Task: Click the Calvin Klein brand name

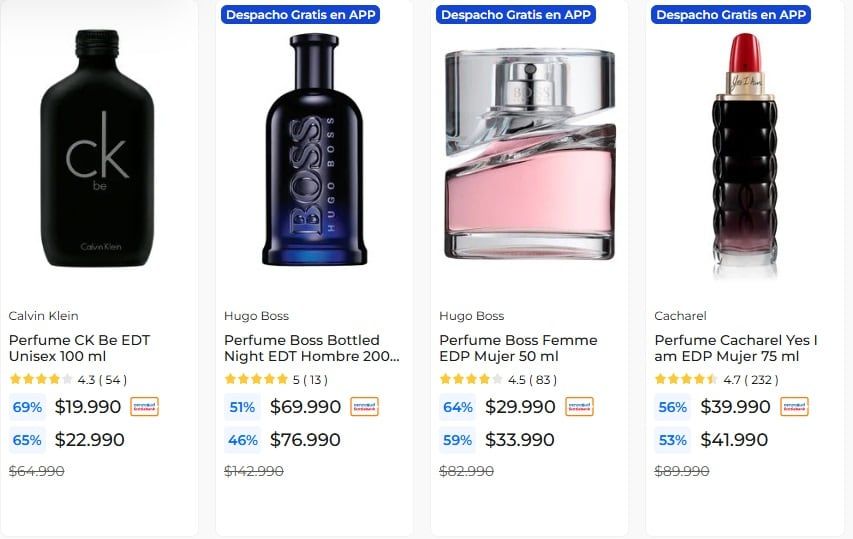Action: coord(43,316)
